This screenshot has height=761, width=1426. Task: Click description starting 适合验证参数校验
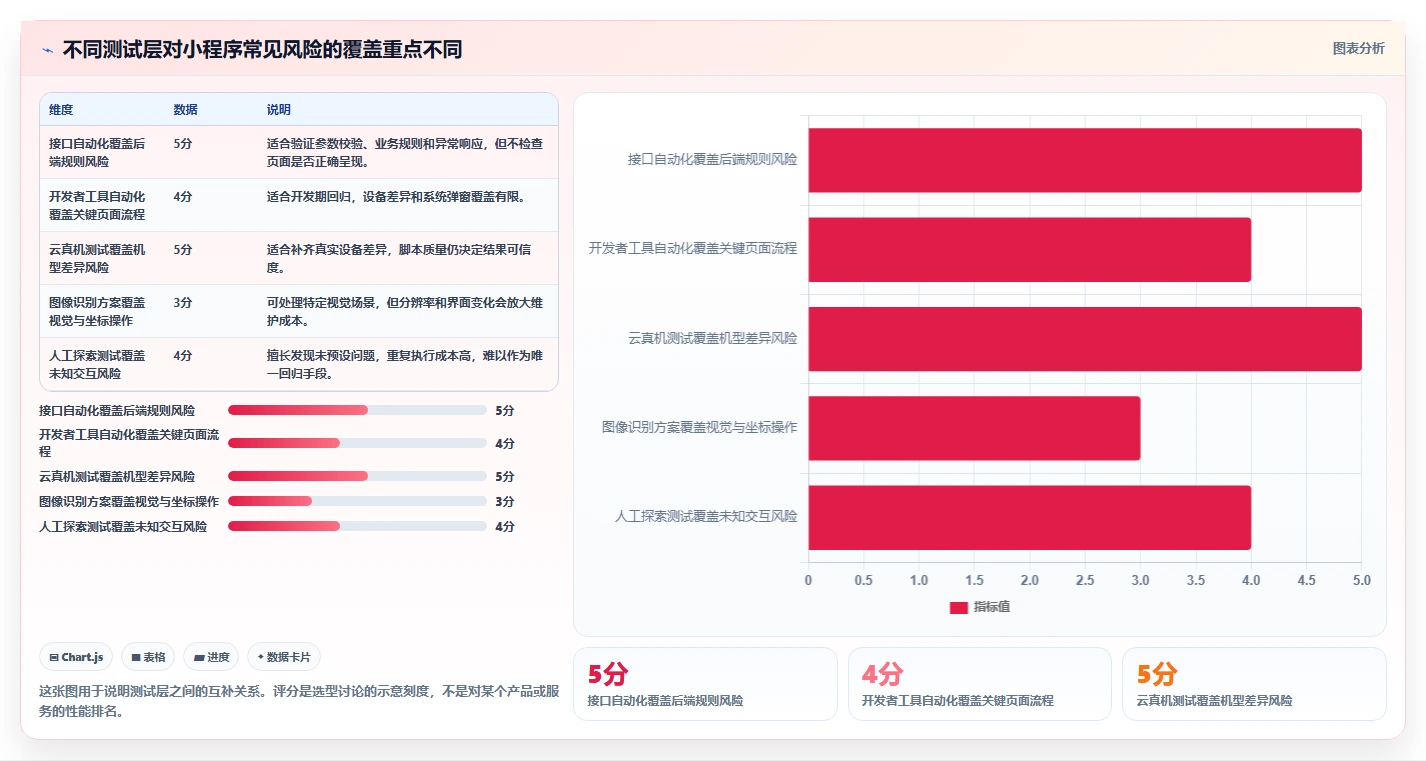pyautogui.click(x=405, y=152)
